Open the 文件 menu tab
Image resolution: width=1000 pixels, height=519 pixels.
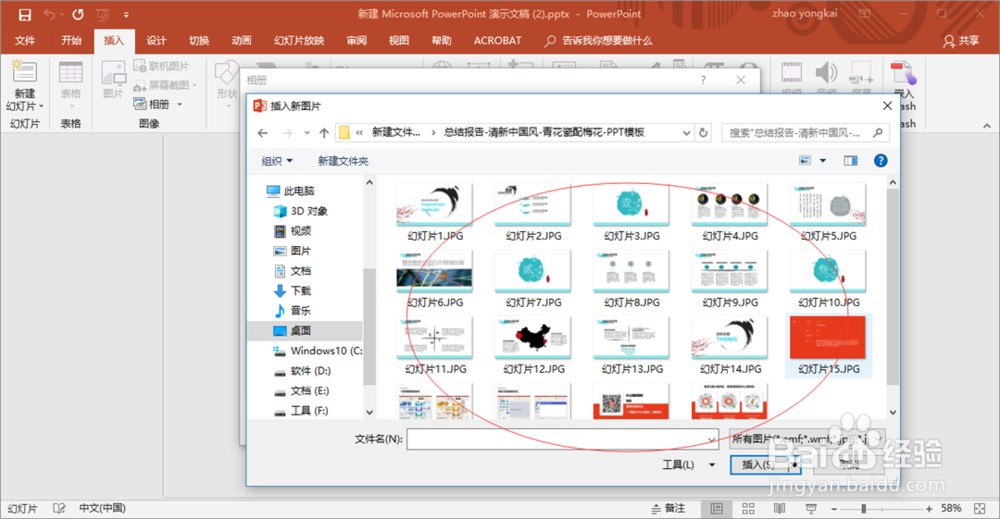pos(25,41)
